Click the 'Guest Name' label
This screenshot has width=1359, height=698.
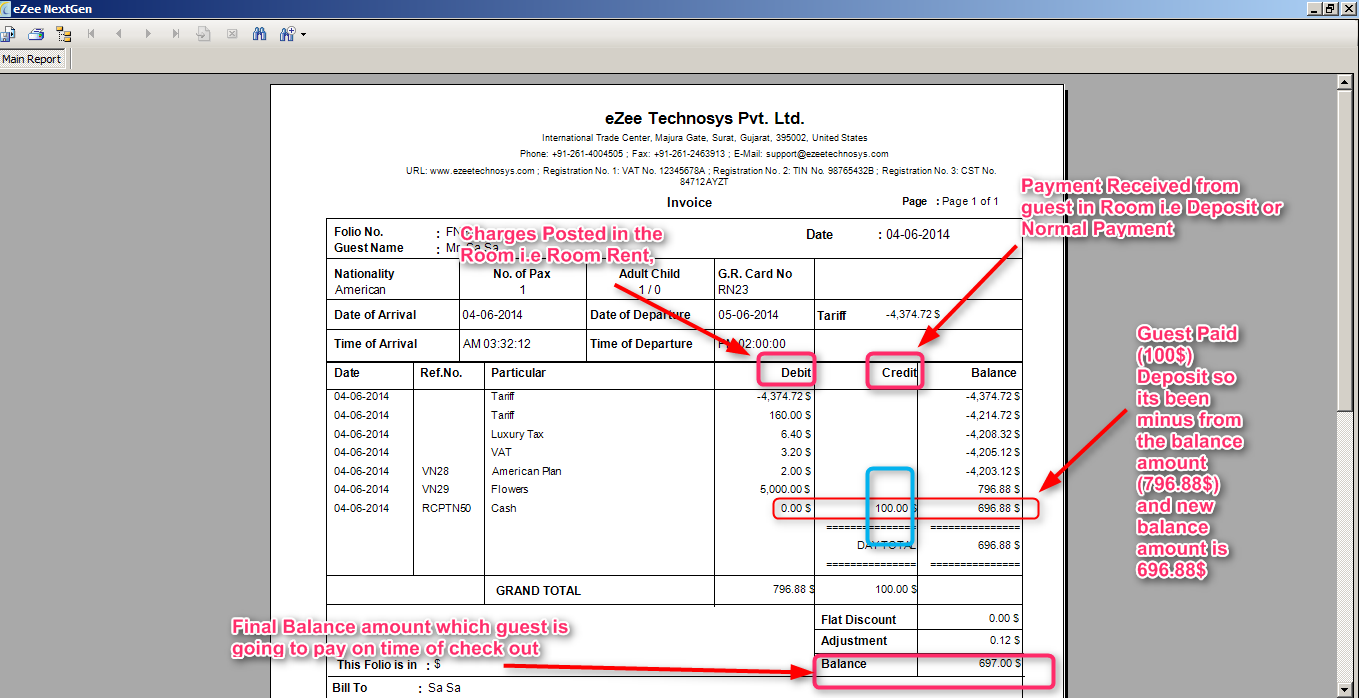point(369,248)
